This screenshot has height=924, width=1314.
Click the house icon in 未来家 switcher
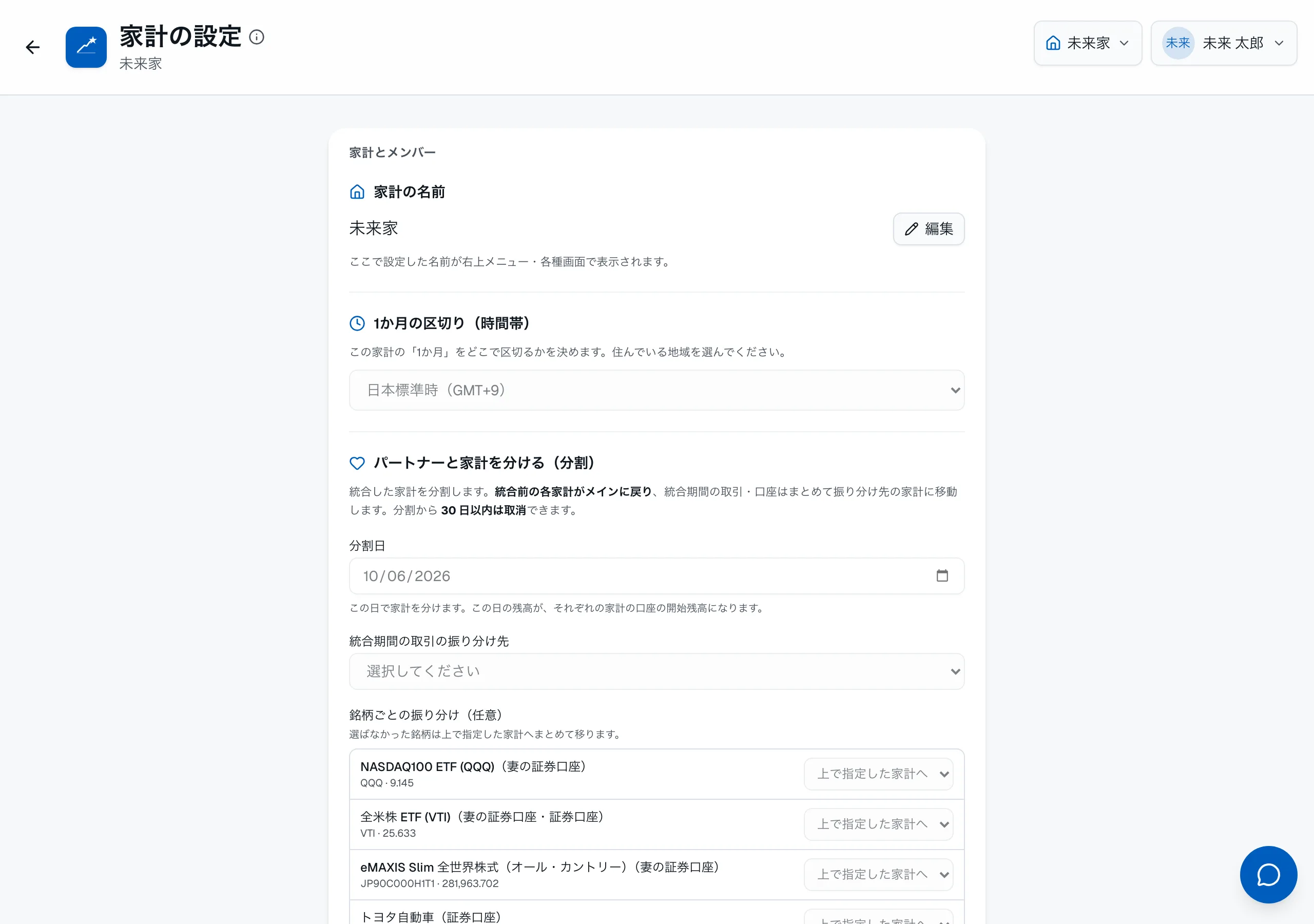point(1053,43)
